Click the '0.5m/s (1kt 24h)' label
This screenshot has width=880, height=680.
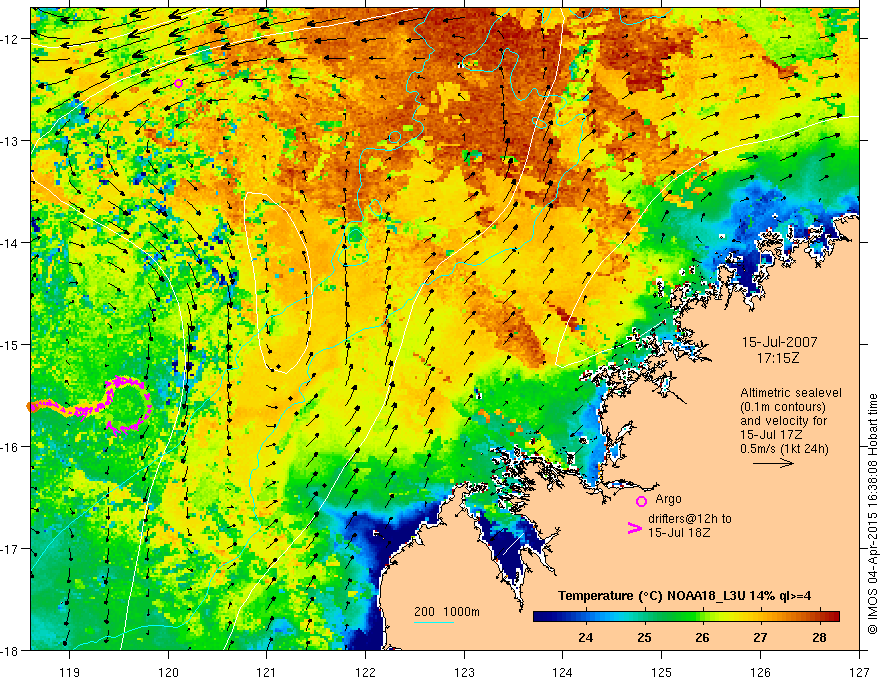(x=785, y=449)
